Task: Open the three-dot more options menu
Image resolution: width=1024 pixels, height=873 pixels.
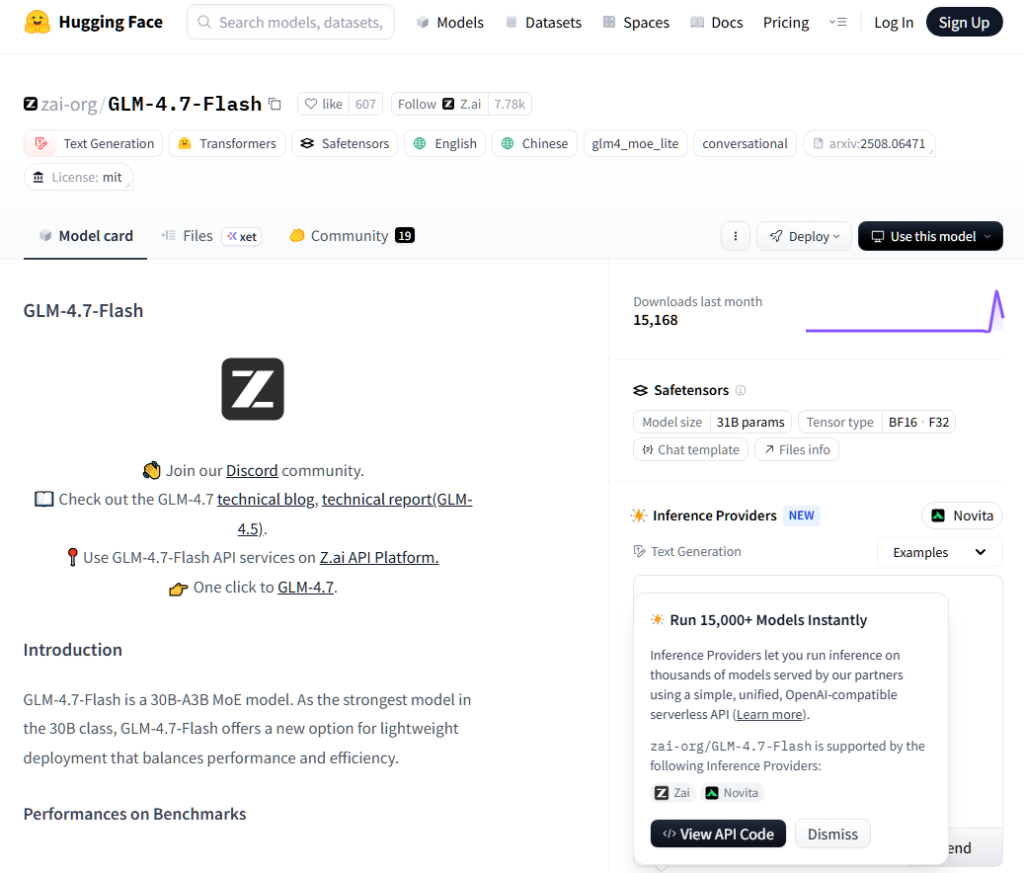Action: click(x=735, y=236)
